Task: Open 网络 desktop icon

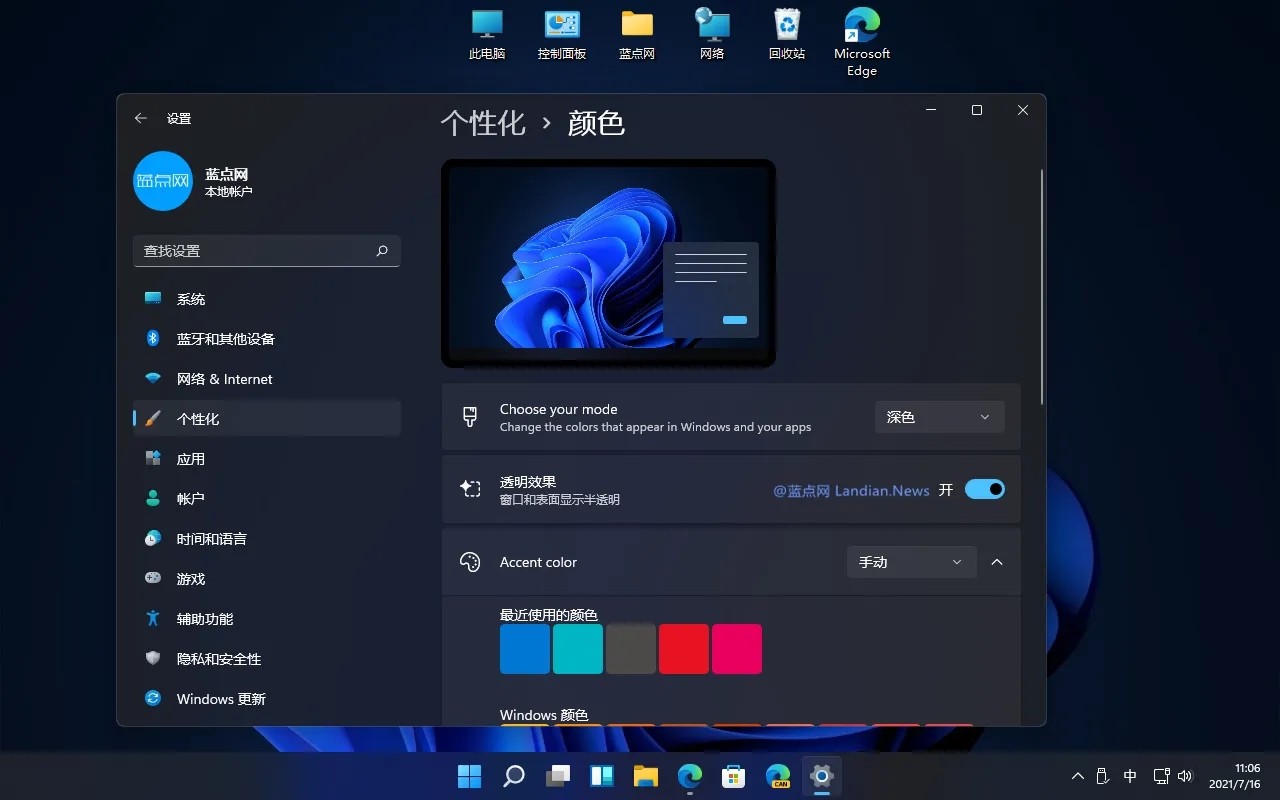Action: (x=712, y=34)
